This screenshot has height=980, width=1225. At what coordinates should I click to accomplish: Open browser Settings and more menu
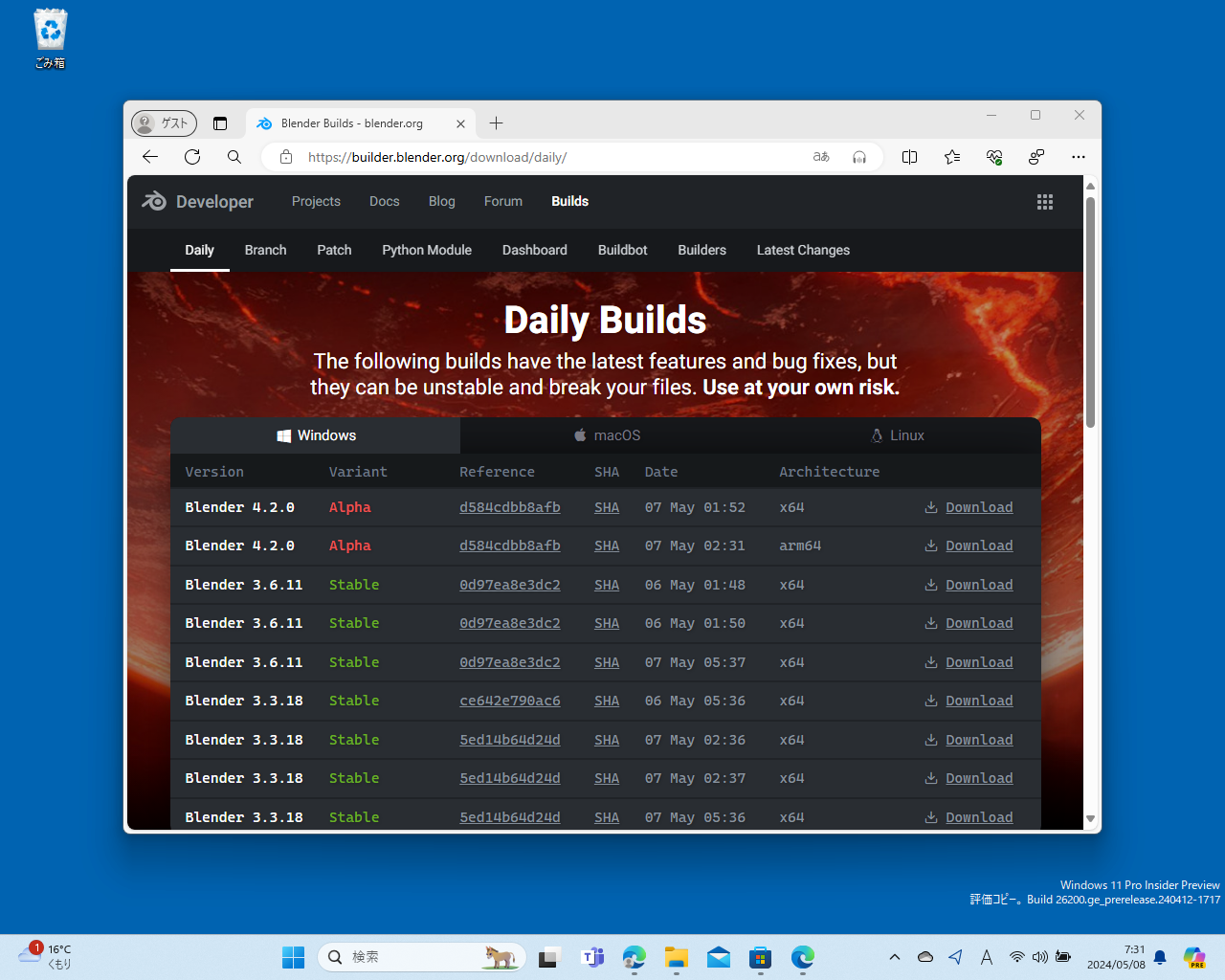click(1079, 157)
